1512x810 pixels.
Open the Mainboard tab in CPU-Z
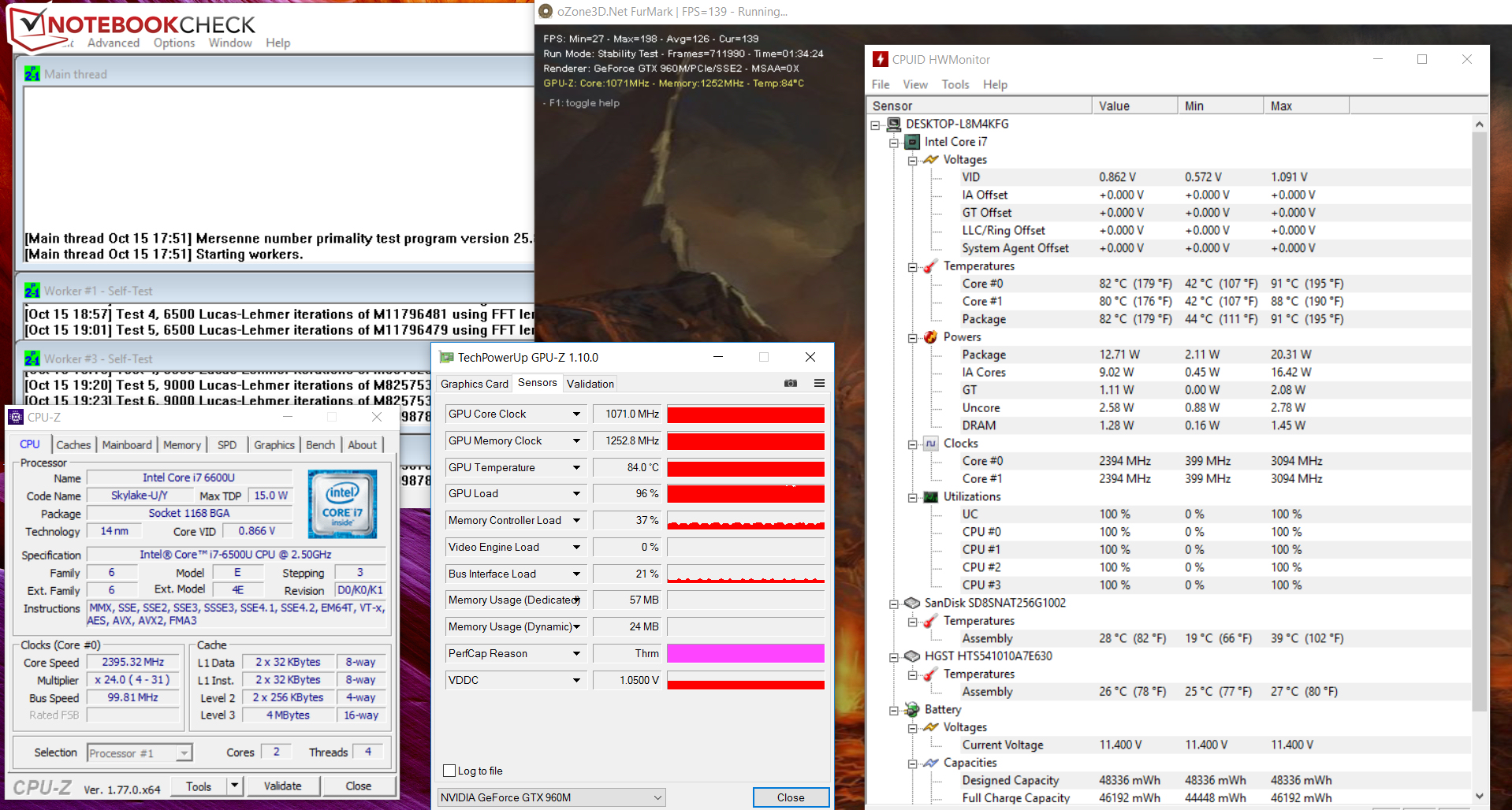(x=127, y=444)
